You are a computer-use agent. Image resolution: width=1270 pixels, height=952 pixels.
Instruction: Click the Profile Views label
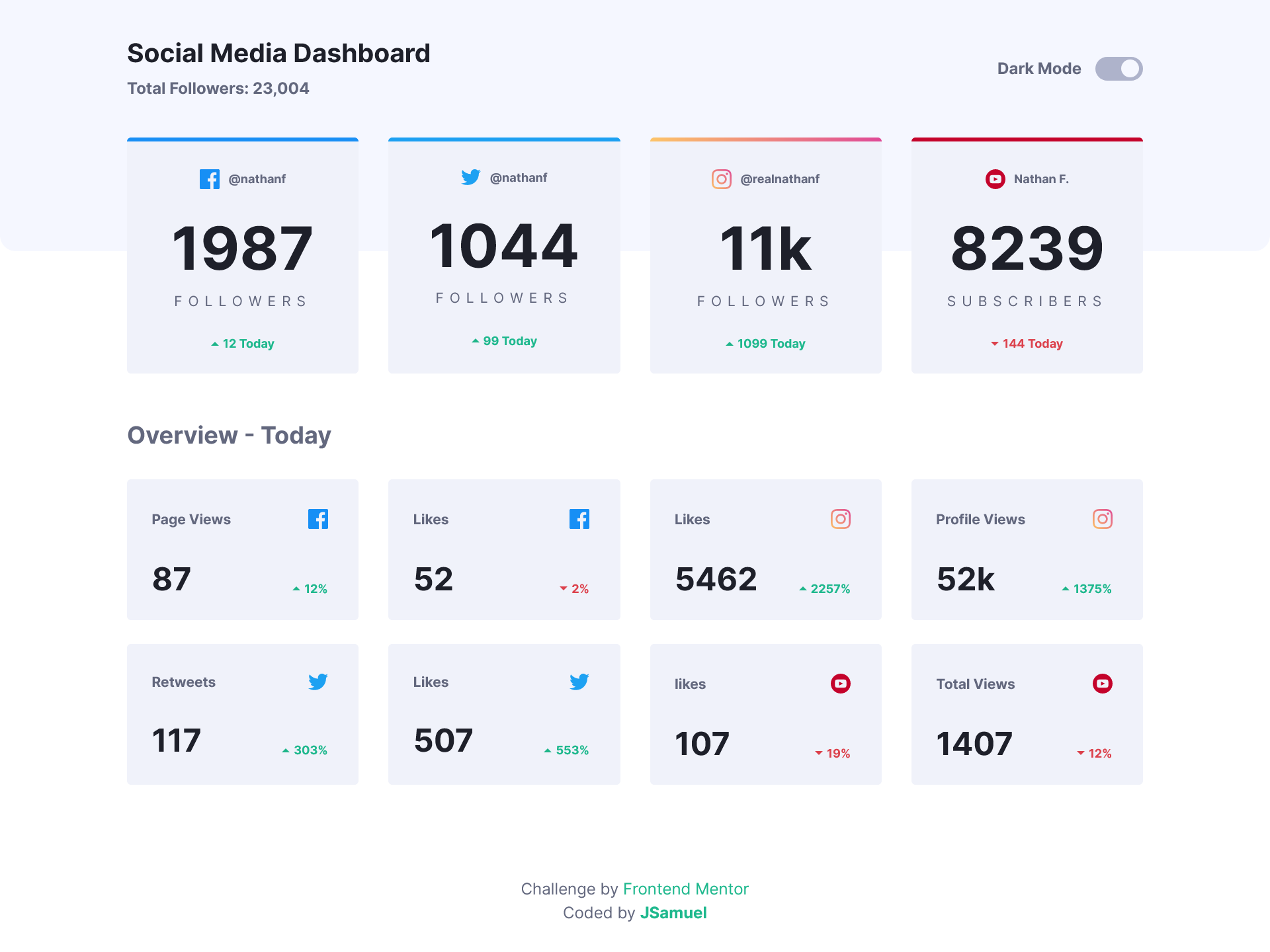pos(980,520)
